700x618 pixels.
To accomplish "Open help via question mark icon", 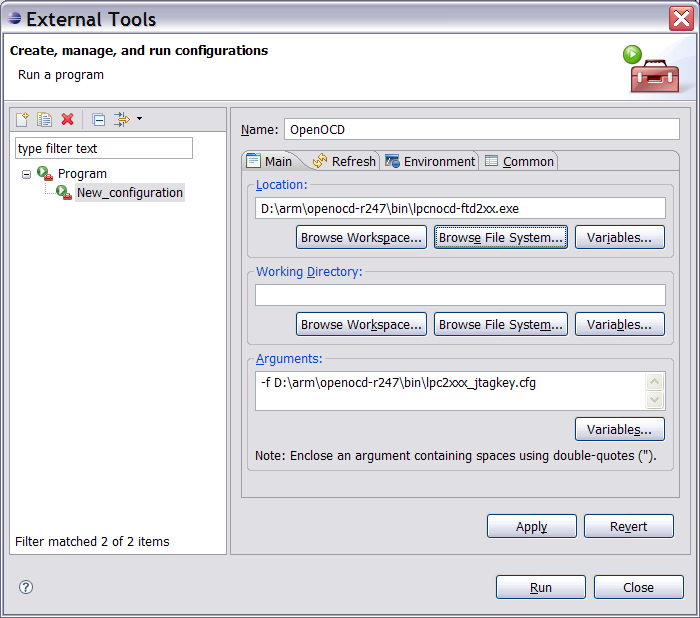I will (x=26, y=587).
